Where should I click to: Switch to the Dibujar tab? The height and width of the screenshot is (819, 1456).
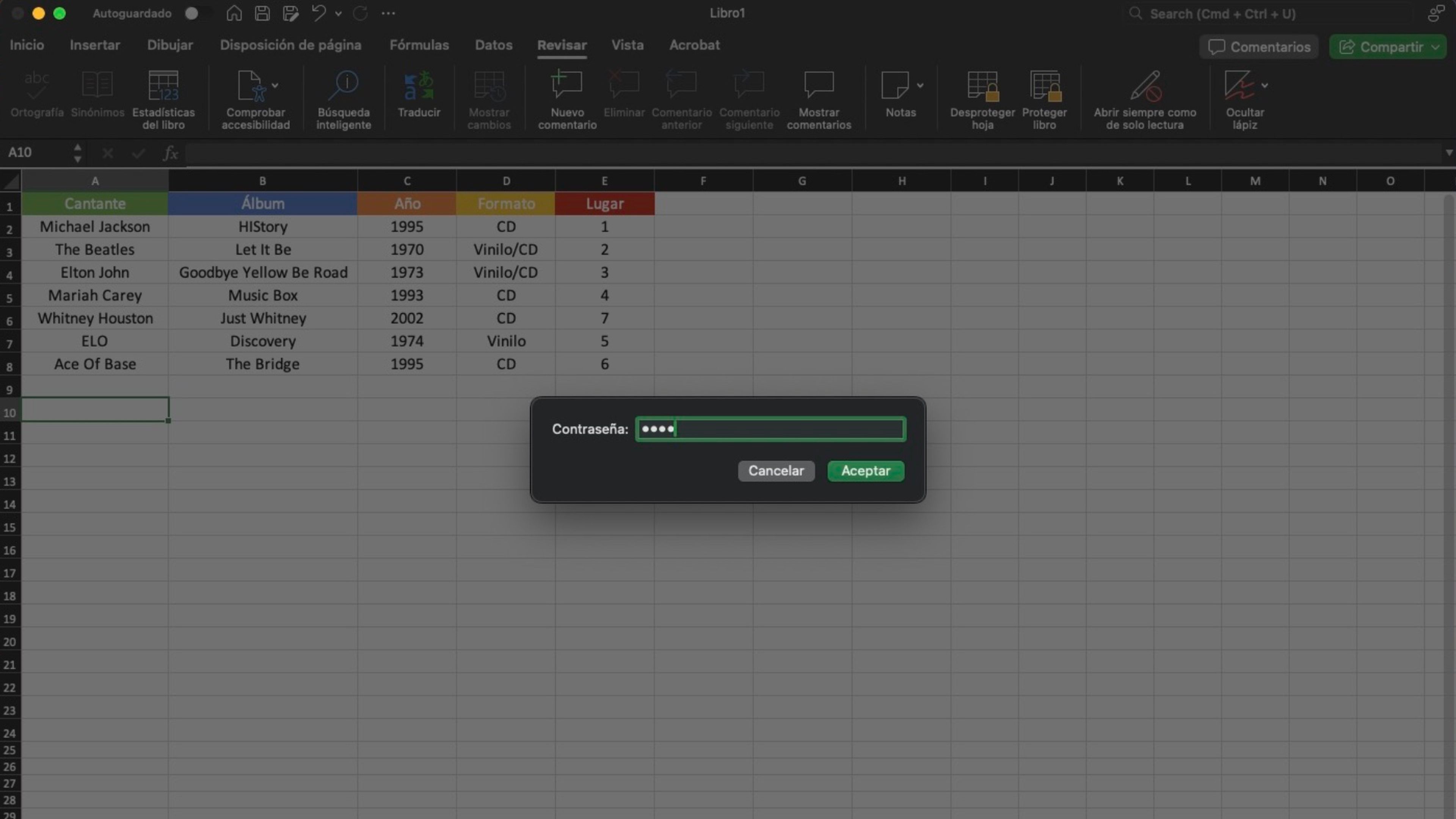(169, 45)
